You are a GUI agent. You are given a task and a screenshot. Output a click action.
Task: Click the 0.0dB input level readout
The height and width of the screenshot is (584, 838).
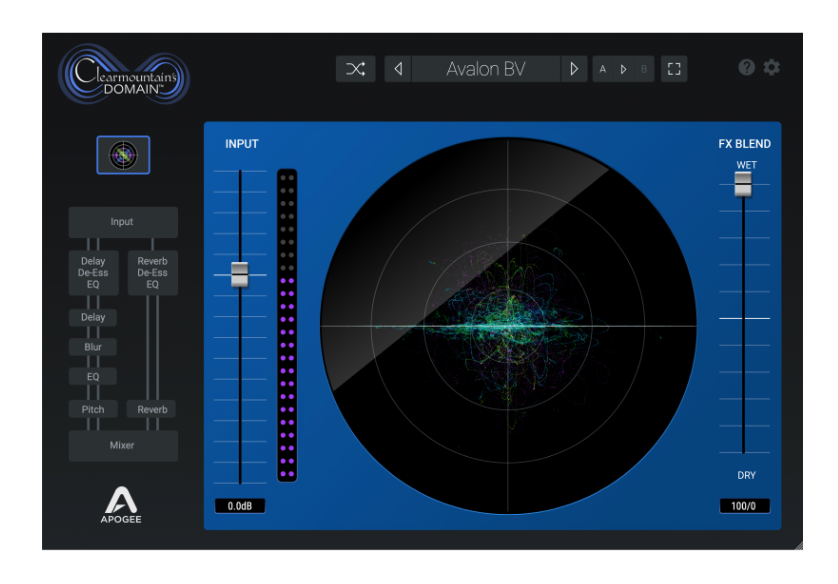241,506
